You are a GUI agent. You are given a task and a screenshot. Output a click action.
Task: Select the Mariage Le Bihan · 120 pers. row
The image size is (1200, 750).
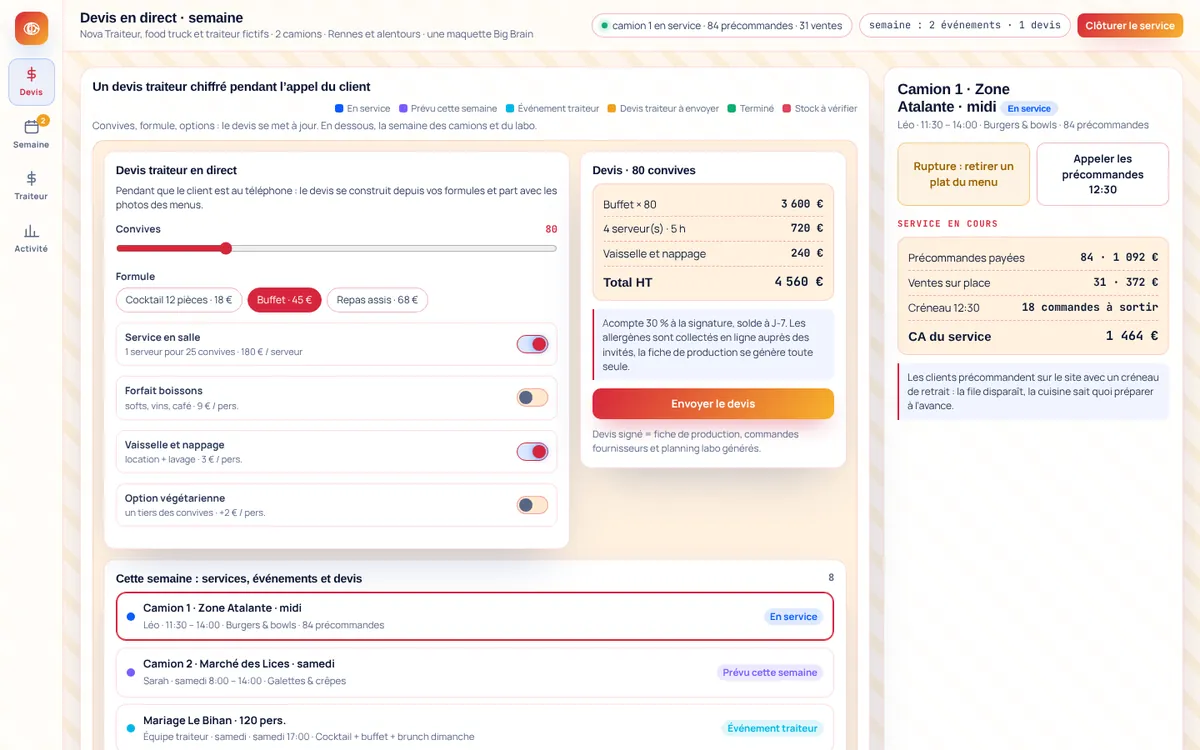coord(475,728)
